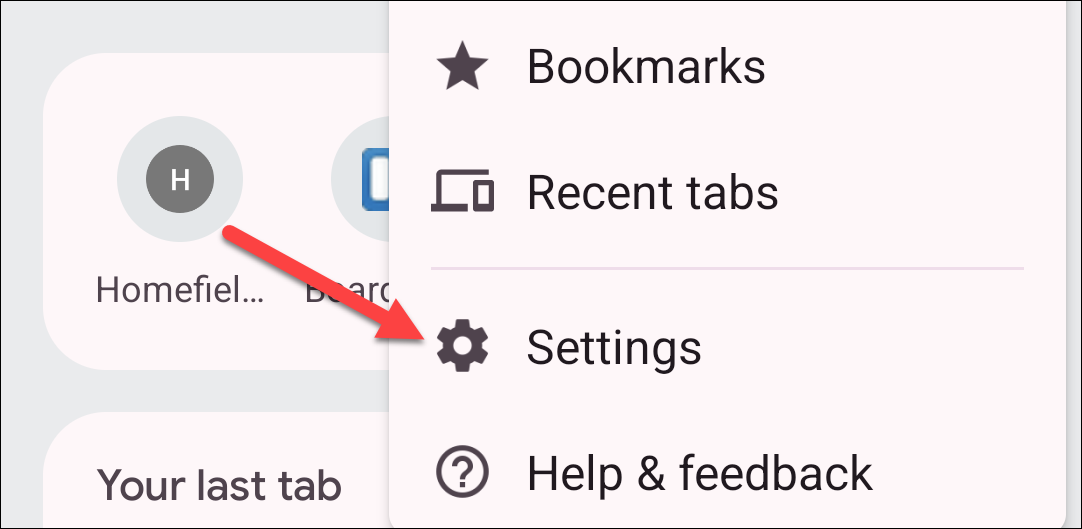Dismiss menu via gray background above the shortcuts card
Viewport: 1082px width, 529px height.
tap(207, 26)
